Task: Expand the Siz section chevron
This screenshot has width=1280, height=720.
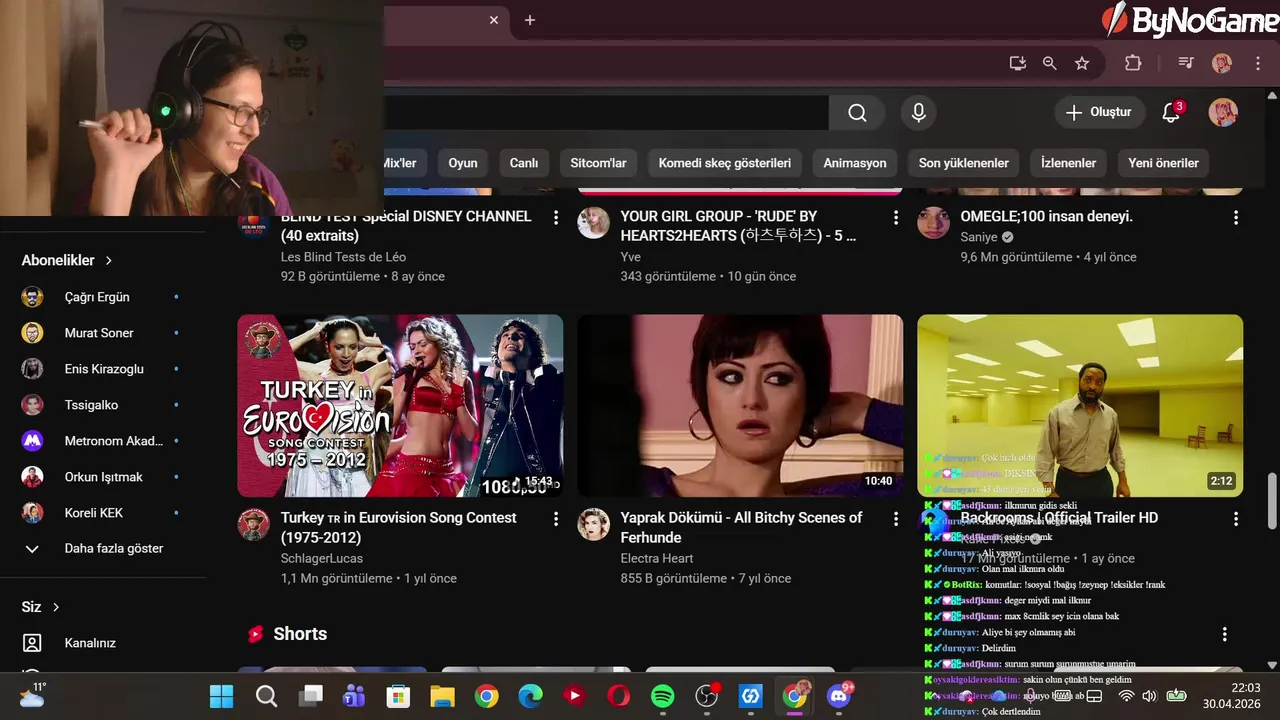Action: 56,607
